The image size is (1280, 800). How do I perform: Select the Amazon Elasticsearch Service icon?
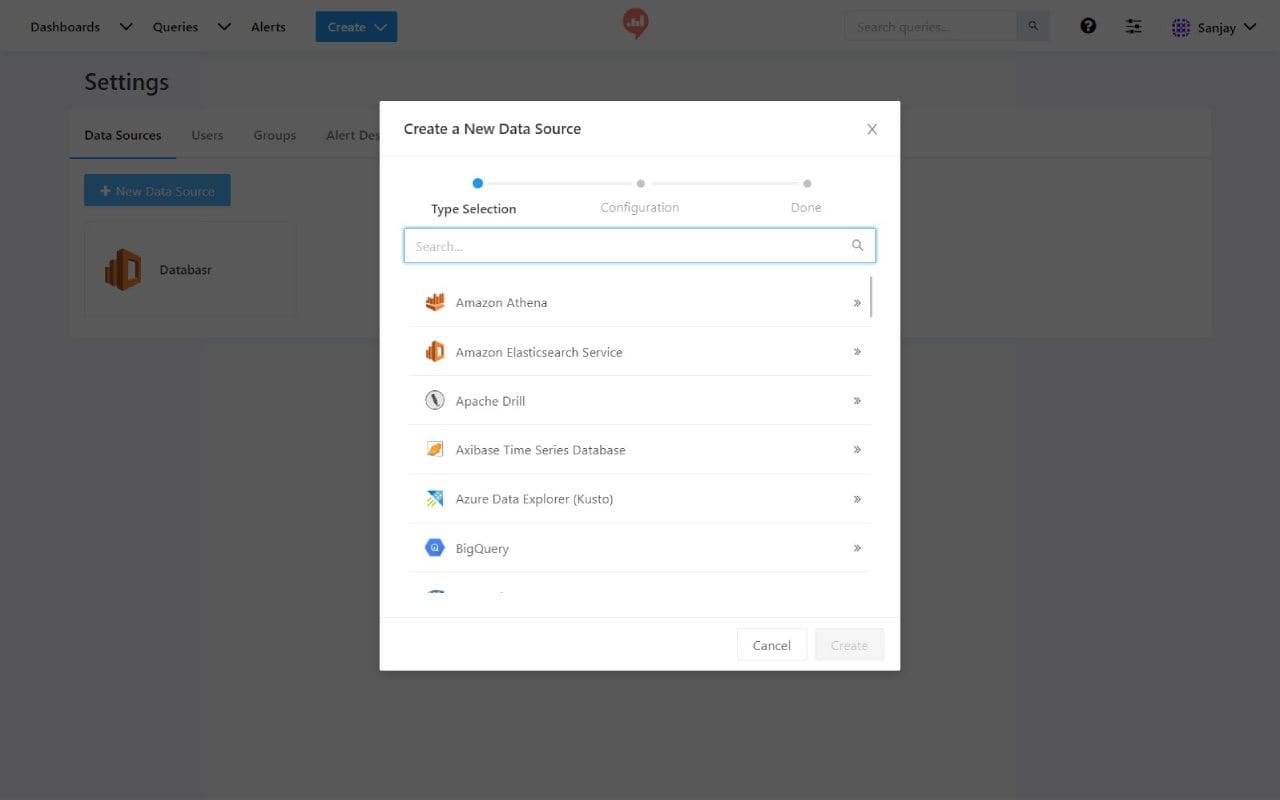435,350
